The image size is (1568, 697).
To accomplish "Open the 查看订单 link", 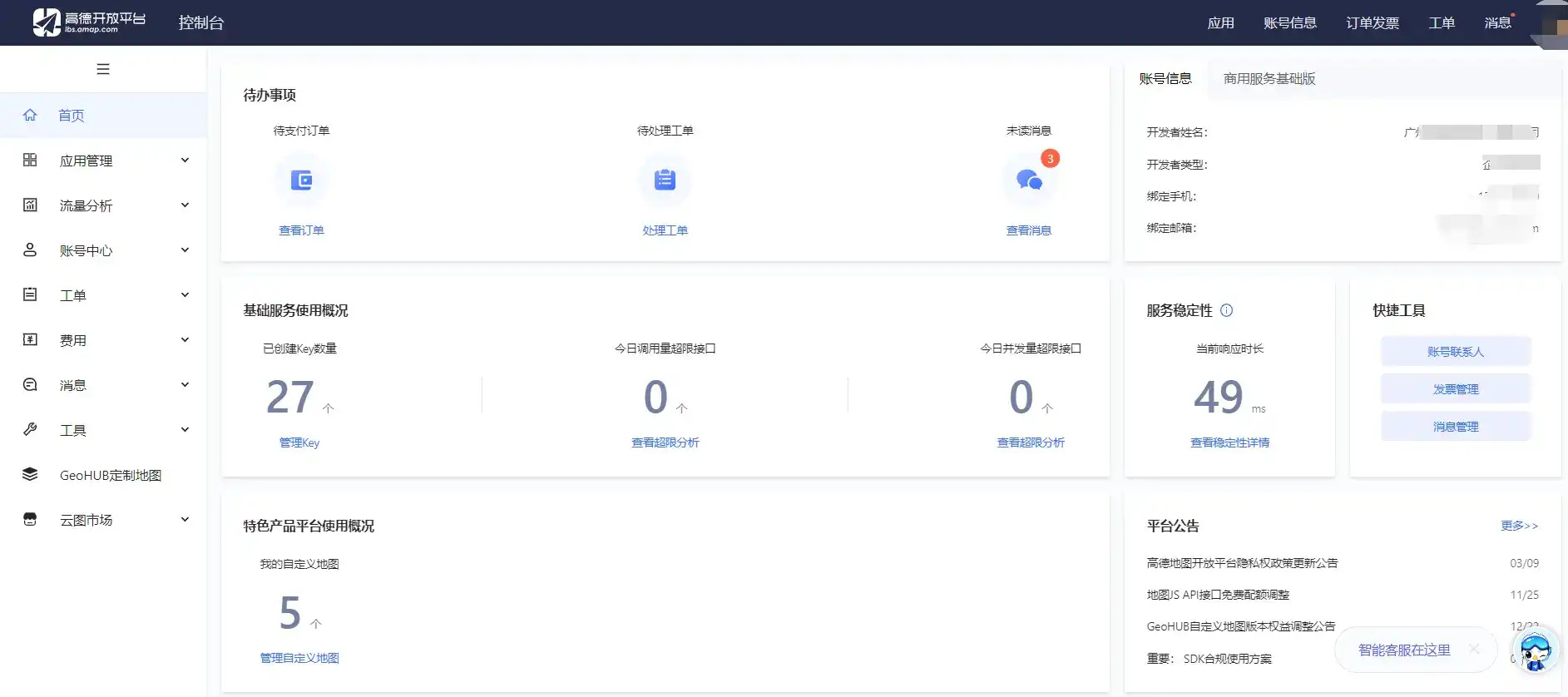I will (x=301, y=230).
